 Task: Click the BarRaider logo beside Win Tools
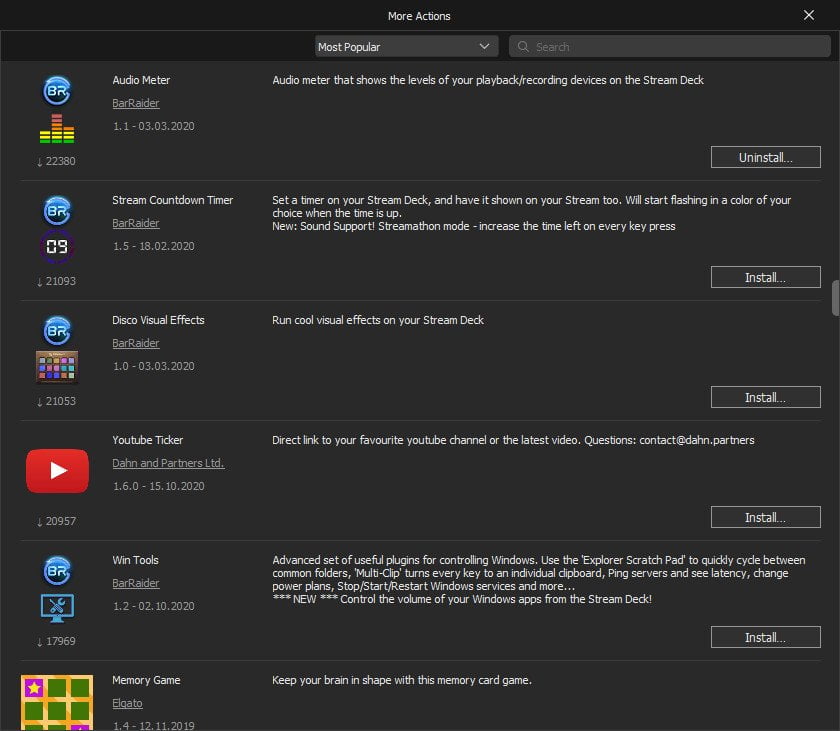[x=57, y=571]
